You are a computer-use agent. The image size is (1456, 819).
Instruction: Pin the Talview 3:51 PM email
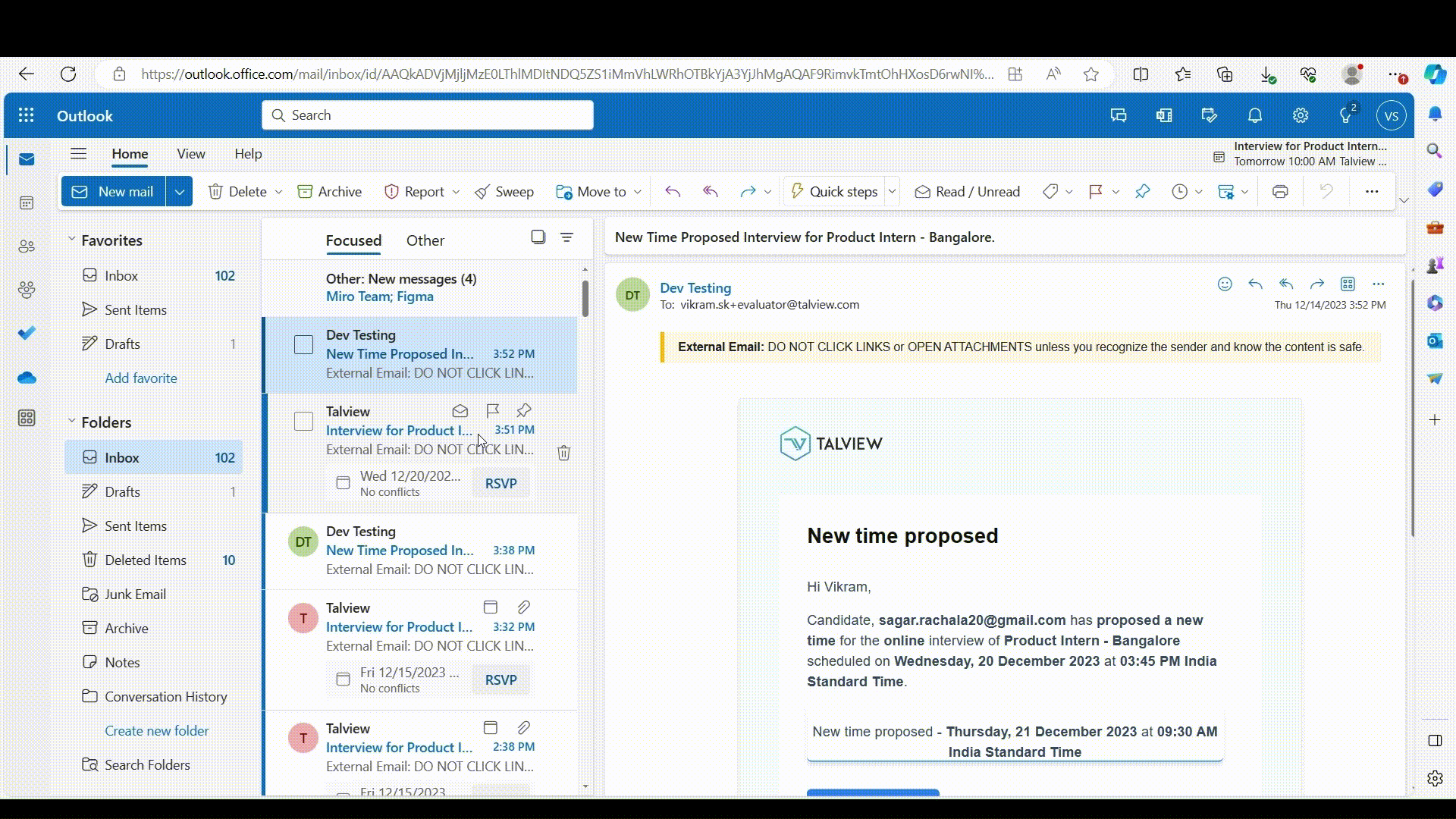[524, 411]
